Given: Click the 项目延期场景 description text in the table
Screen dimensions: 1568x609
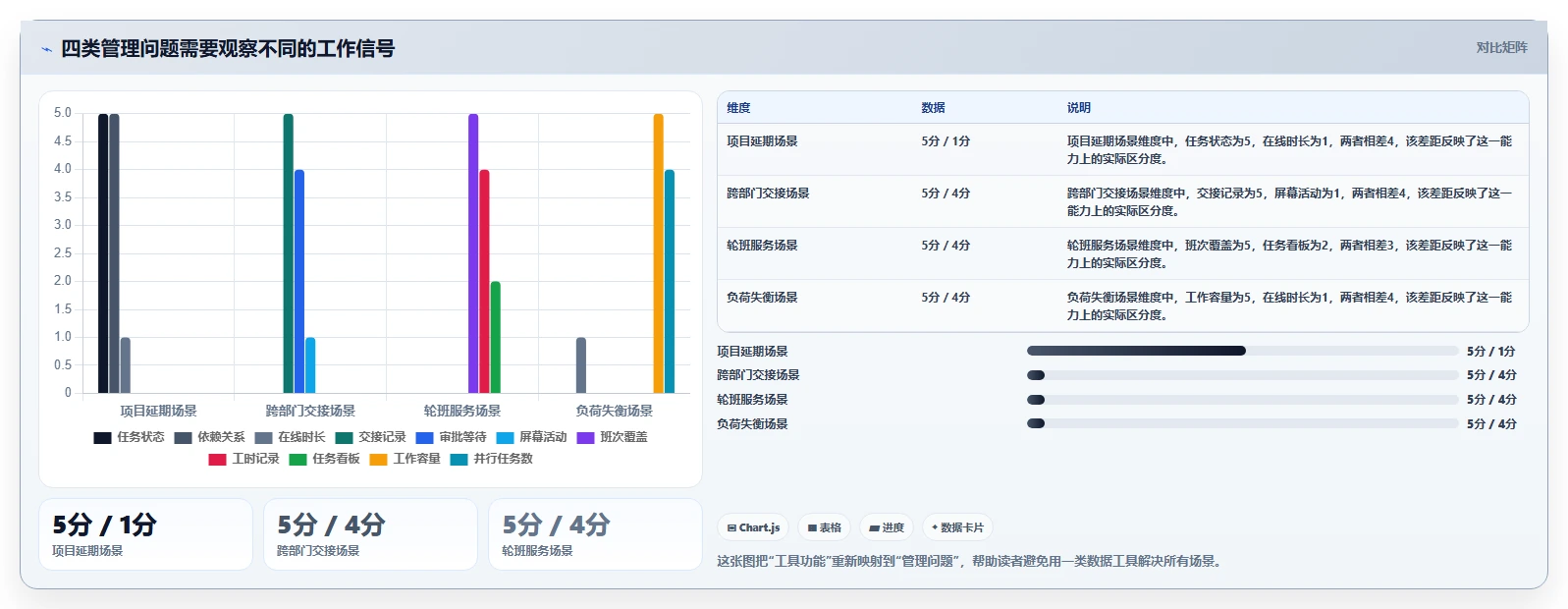Looking at the screenshot, I should (x=1289, y=150).
